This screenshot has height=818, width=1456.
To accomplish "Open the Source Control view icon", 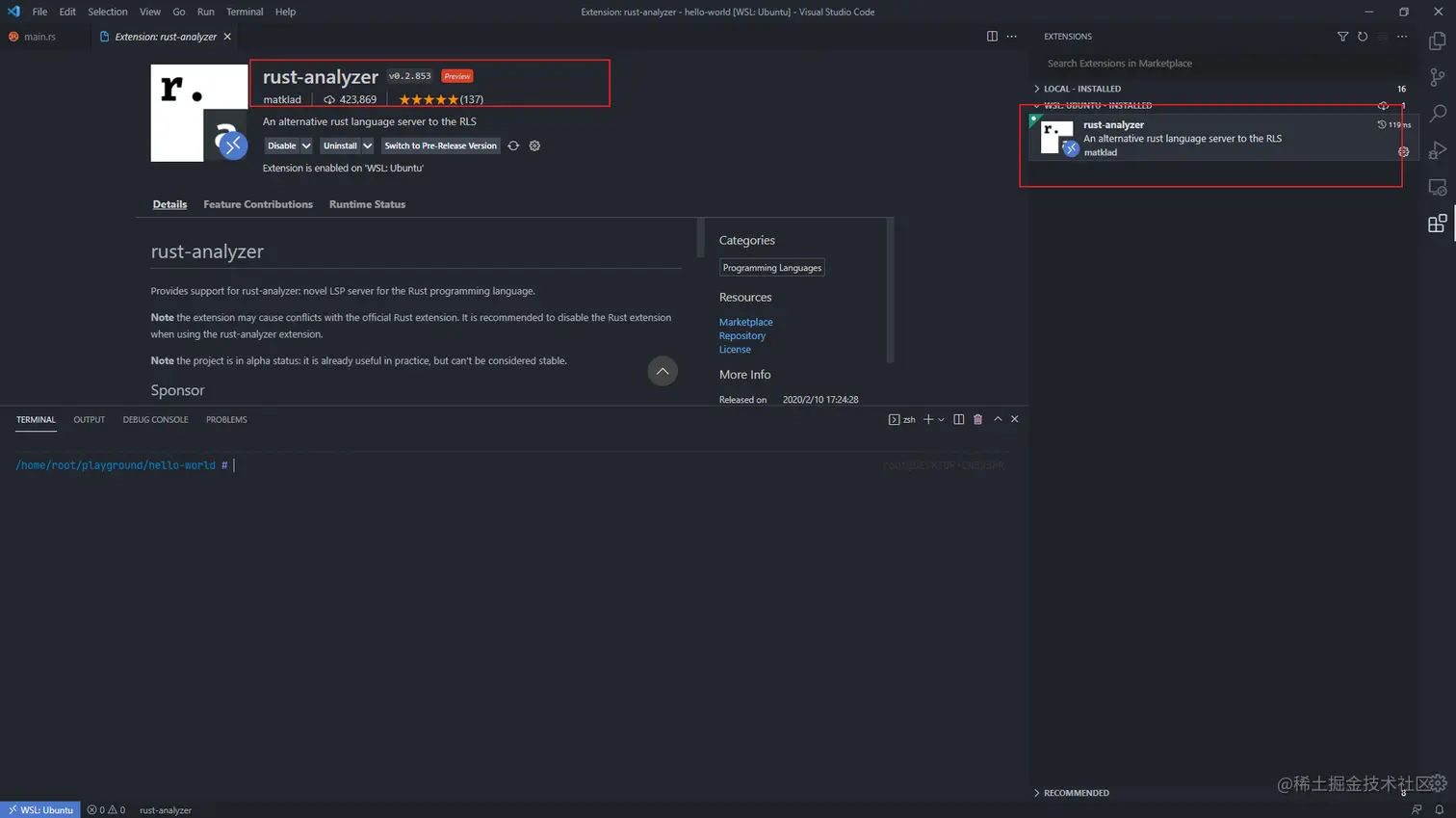I will [x=1439, y=77].
